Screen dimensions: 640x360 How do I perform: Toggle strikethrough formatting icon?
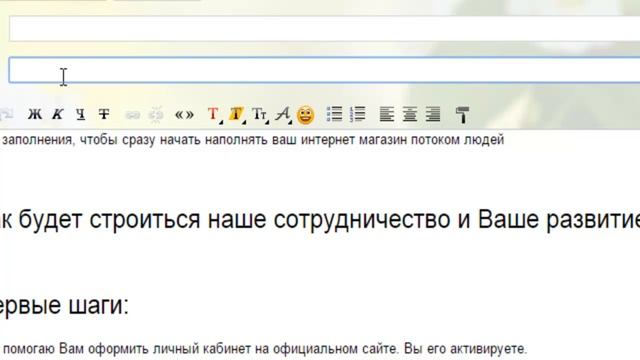(x=104, y=114)
